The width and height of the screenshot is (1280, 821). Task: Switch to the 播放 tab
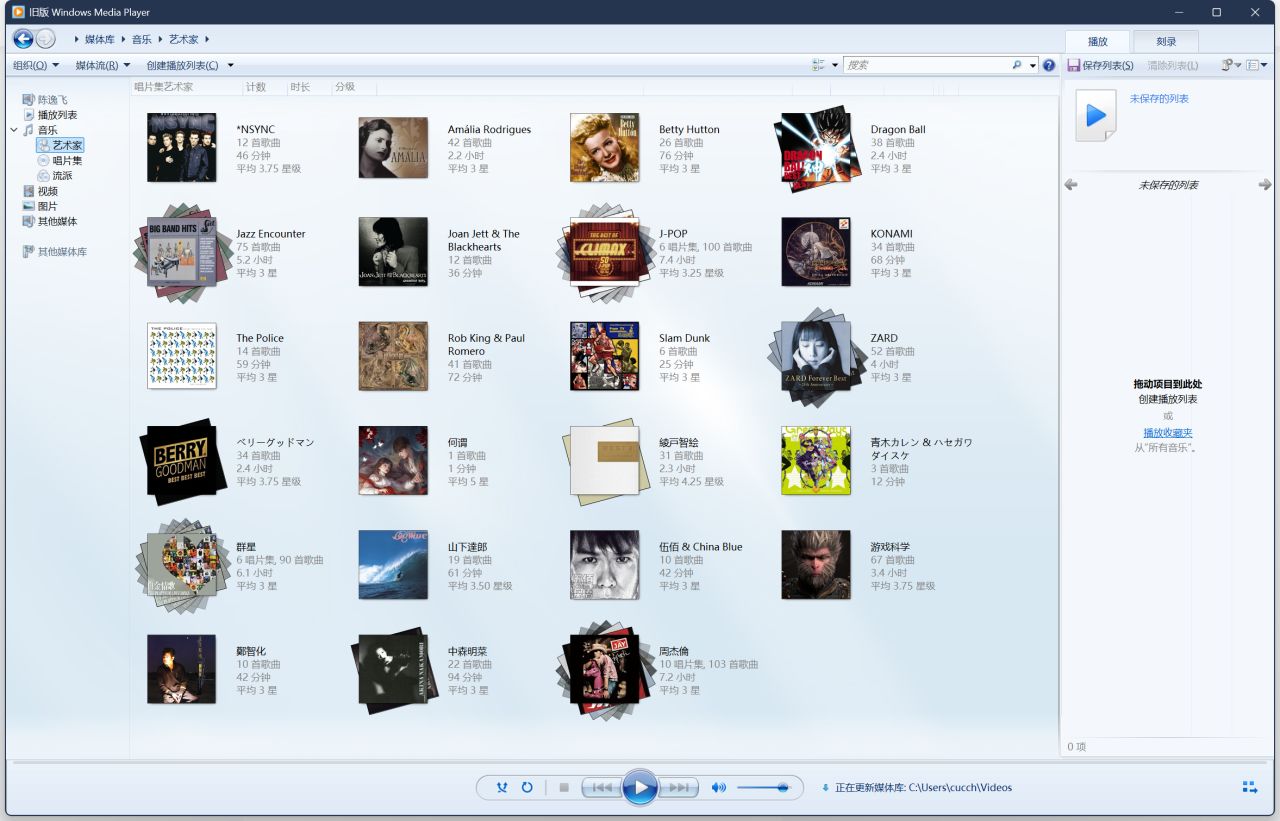(1098, 41)
